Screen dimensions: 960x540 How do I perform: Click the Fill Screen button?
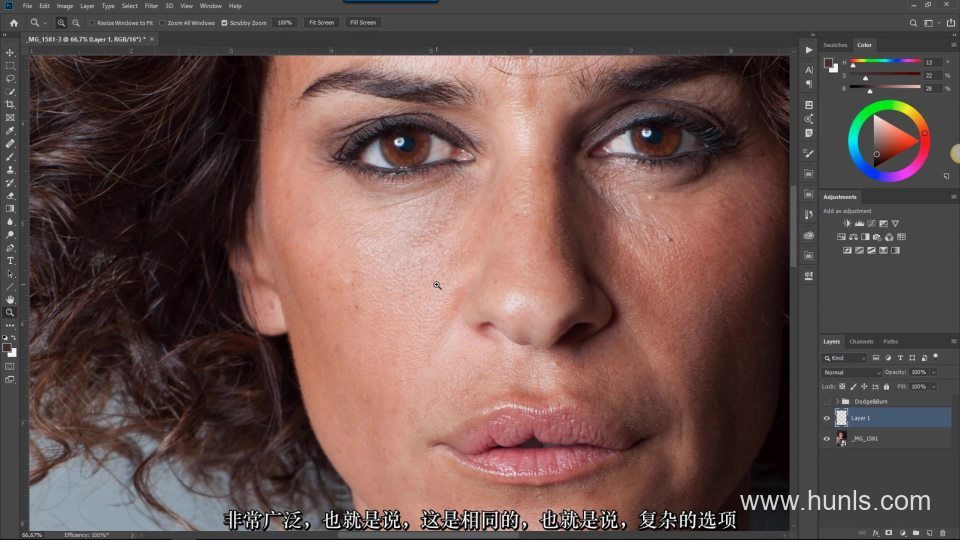pos(363,23)
